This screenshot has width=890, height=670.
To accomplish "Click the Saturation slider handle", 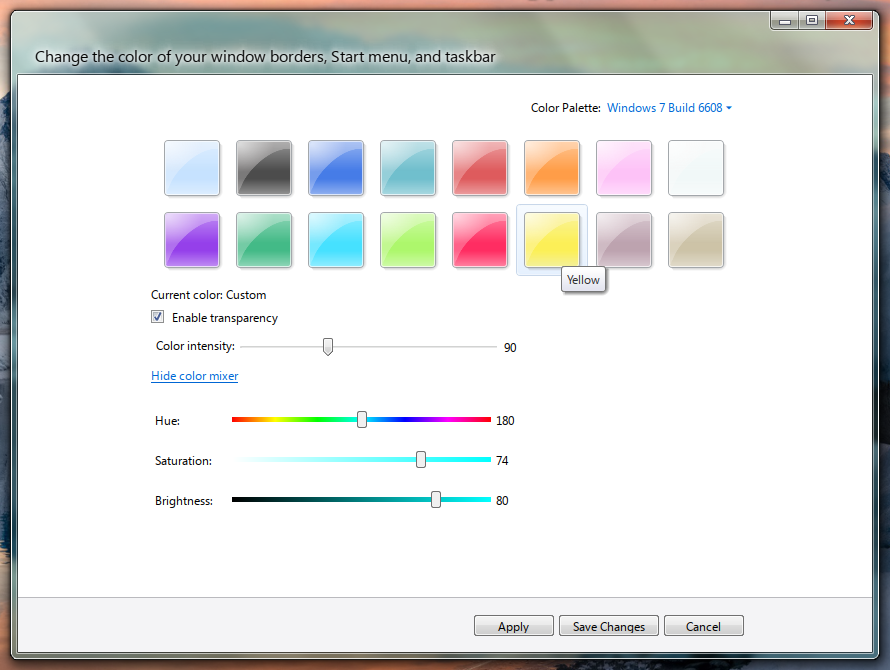I will pyautogui.click(x=421, y=459).
